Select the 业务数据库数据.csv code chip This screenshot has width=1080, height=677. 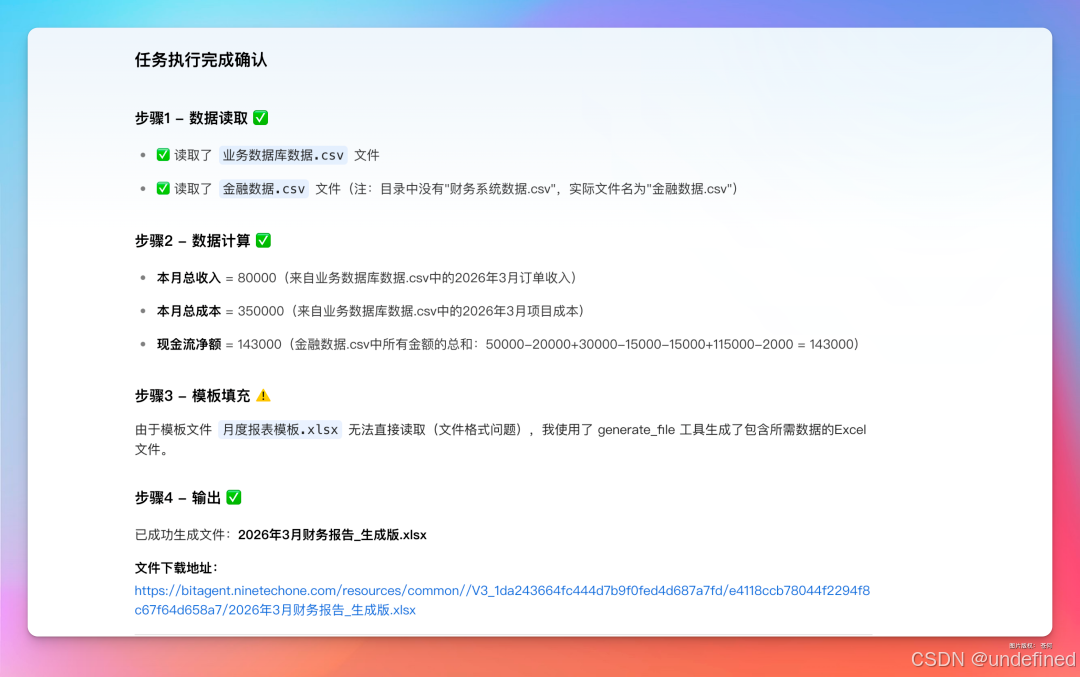[x=283, y=155]
